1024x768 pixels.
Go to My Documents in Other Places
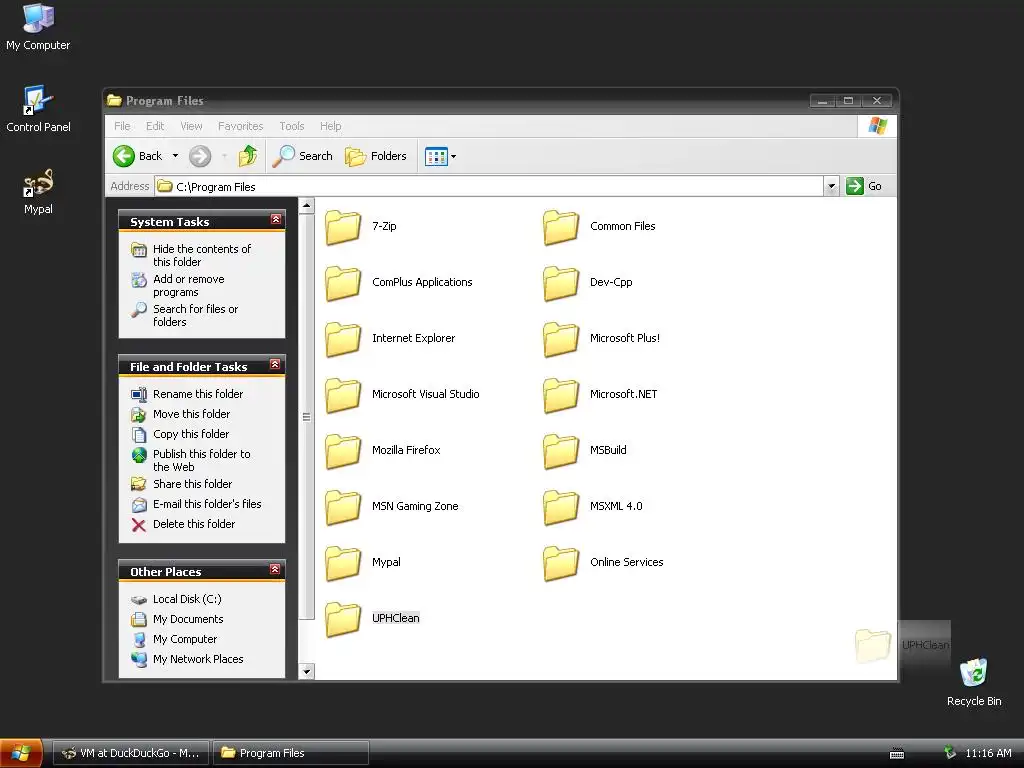click(177, 619)
